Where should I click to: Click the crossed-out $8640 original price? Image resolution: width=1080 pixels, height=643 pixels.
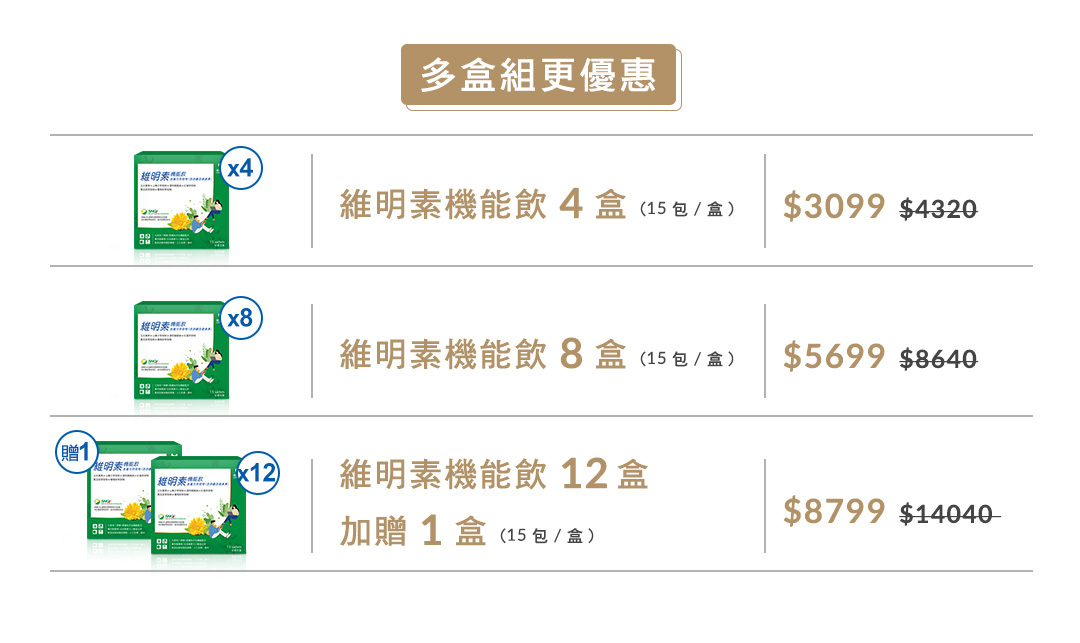pyautogui.click(x=938, y=358)
